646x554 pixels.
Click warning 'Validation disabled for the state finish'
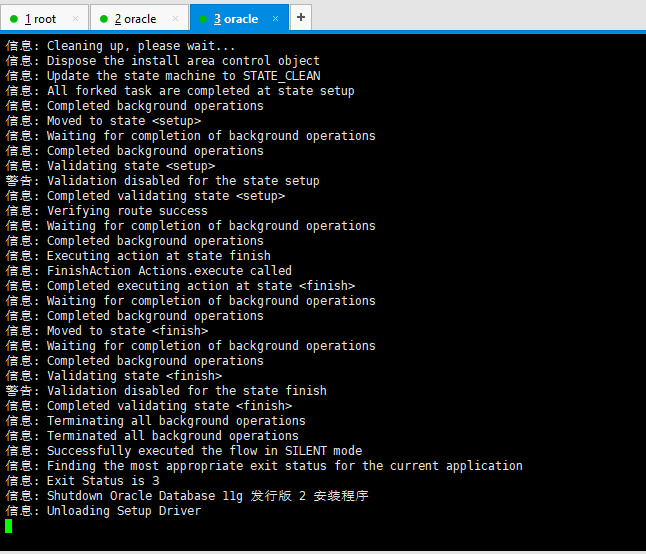click(x=166, y=391)
